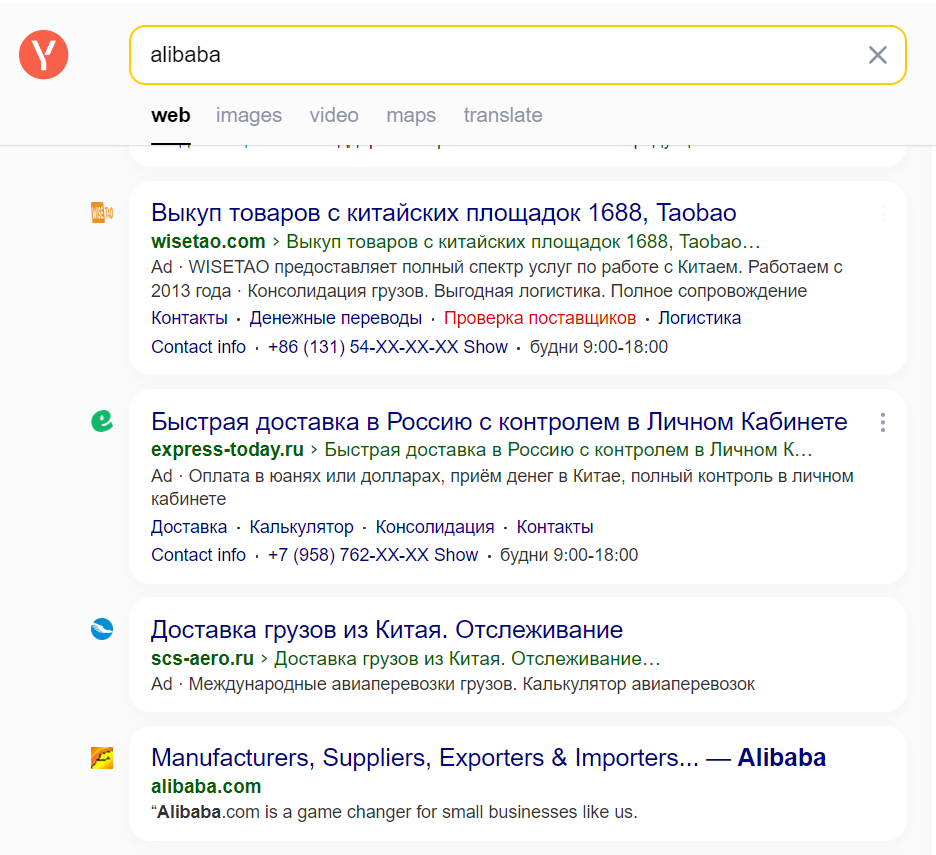
Task: Click the wisetao favicon icon
Action: (x=102, y=213)
